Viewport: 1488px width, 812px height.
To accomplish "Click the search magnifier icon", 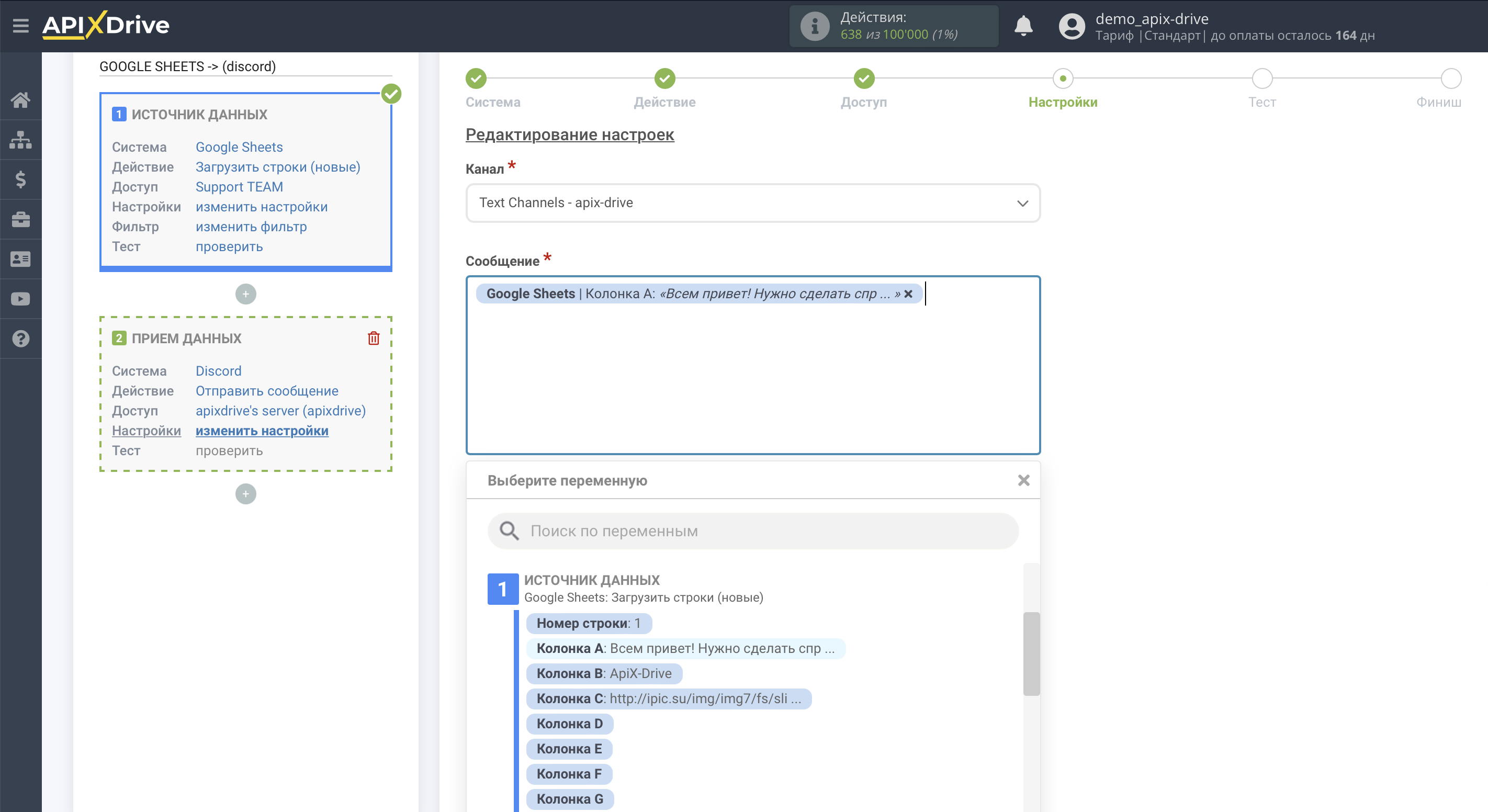I will [509, 531].
